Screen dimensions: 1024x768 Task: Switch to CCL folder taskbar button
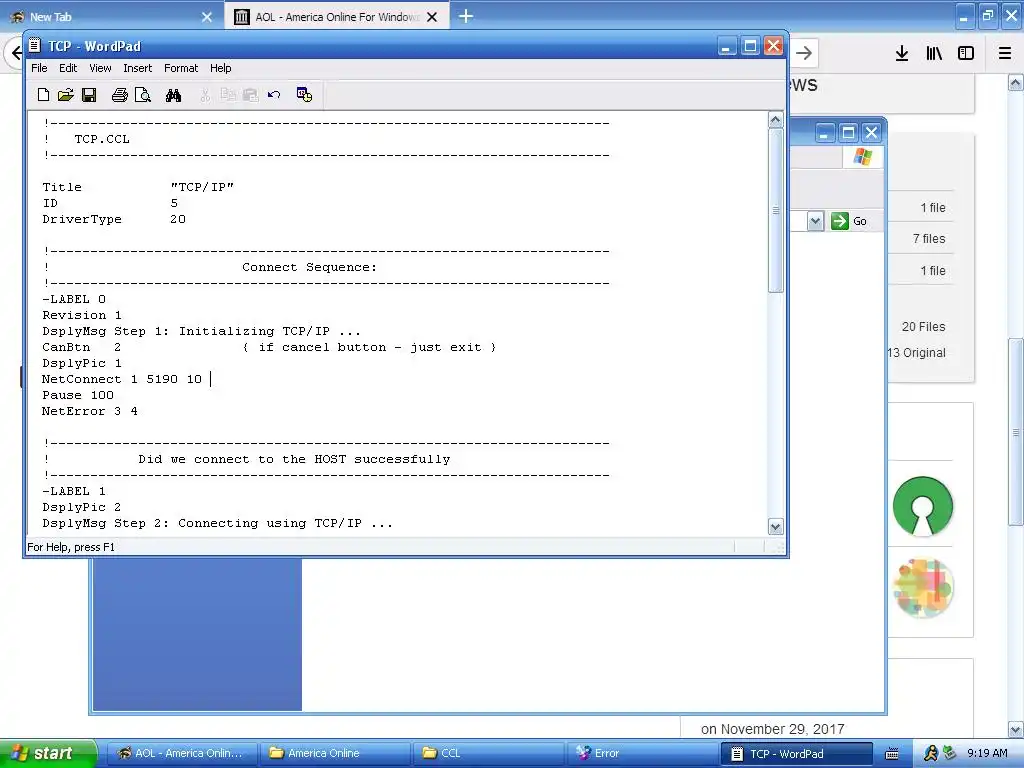click(488, 753)
